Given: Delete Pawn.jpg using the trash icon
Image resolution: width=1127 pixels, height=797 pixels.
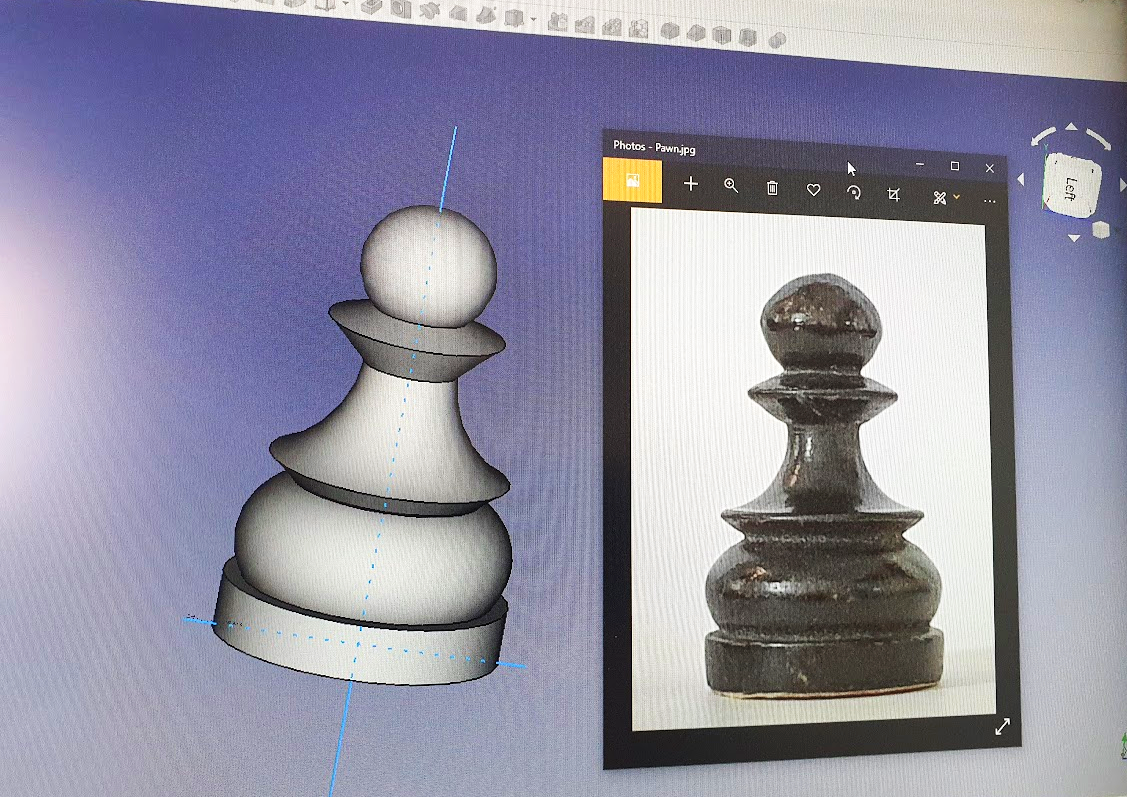Looking at the screenshot, I should (772, 188).
